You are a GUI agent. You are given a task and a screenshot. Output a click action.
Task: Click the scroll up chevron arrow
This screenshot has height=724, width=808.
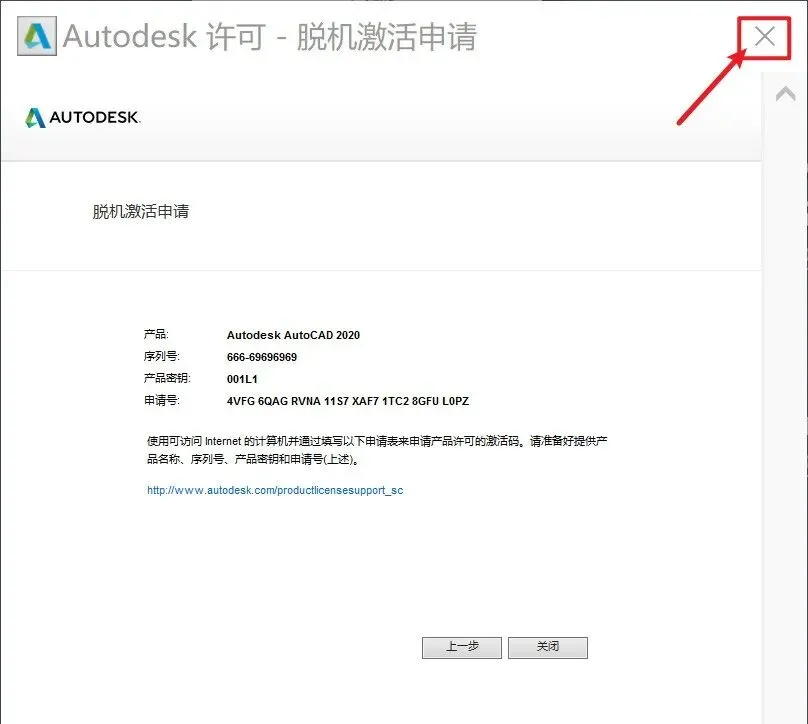tap(785, 94)
